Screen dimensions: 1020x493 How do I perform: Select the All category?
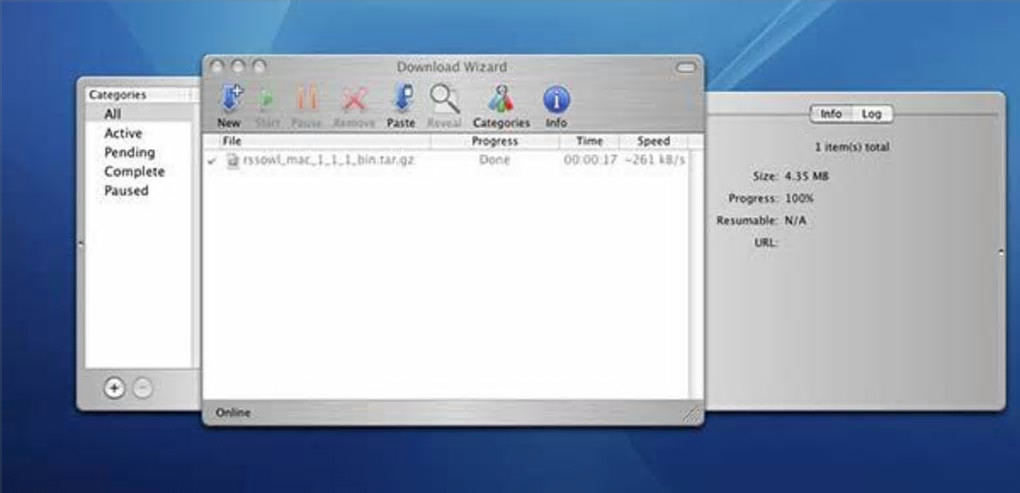pyautogui.click(x=139, y=114)
